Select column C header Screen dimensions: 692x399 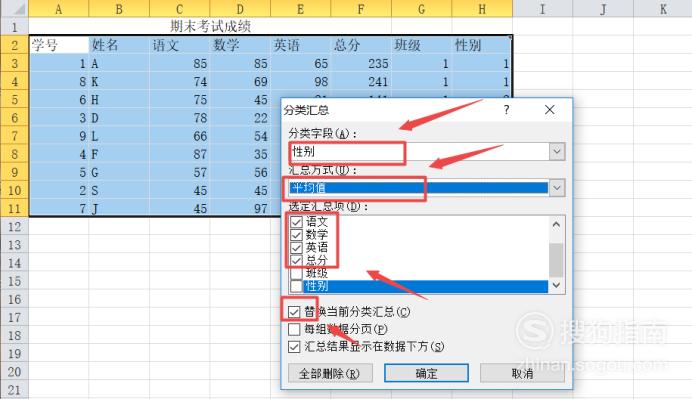[x=180, y=9]
